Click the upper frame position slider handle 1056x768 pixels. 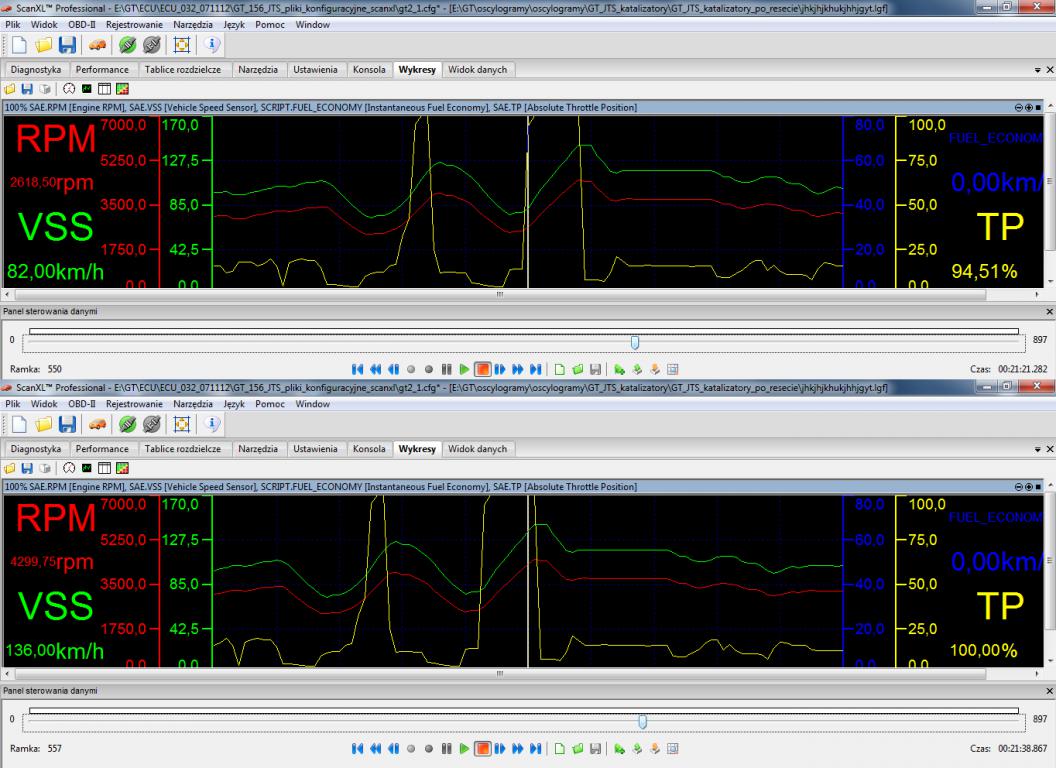tap(634, 341)
